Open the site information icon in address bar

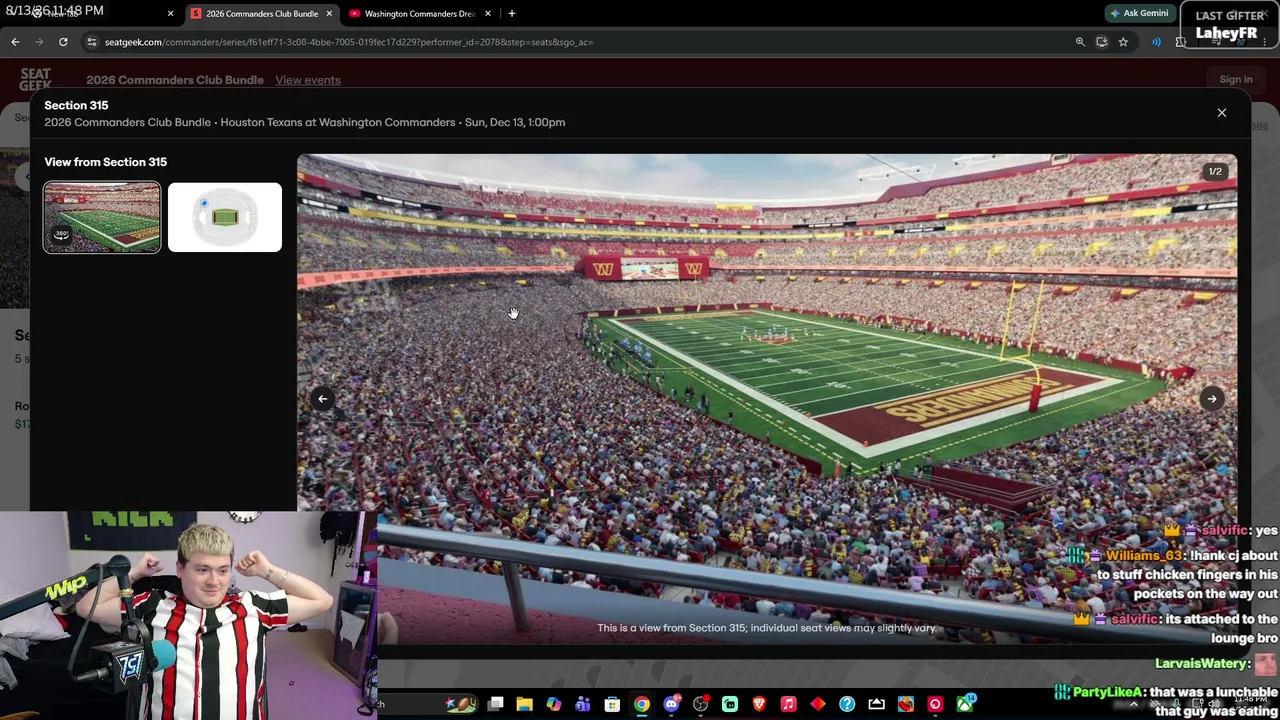click(x=92, y=42)
